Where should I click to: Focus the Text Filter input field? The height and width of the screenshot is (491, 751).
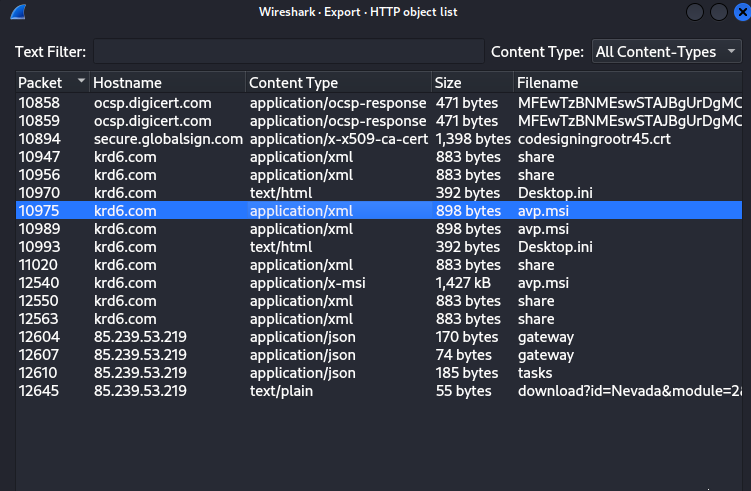(x=288, y=52)
